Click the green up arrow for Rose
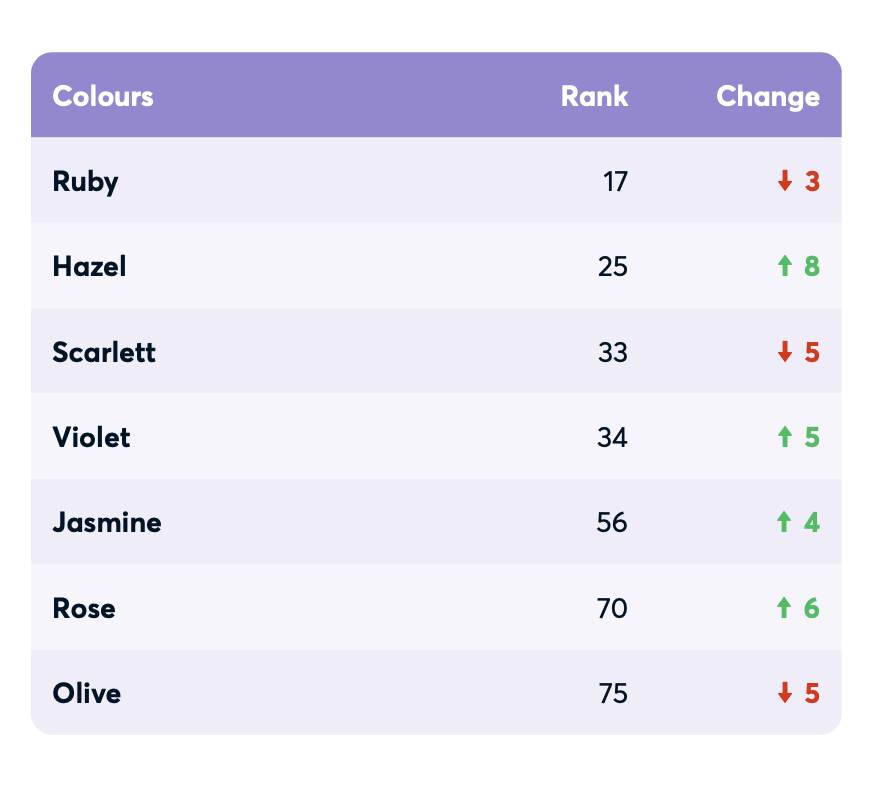Viewport: 880px width, 798px height. (785, 608)
